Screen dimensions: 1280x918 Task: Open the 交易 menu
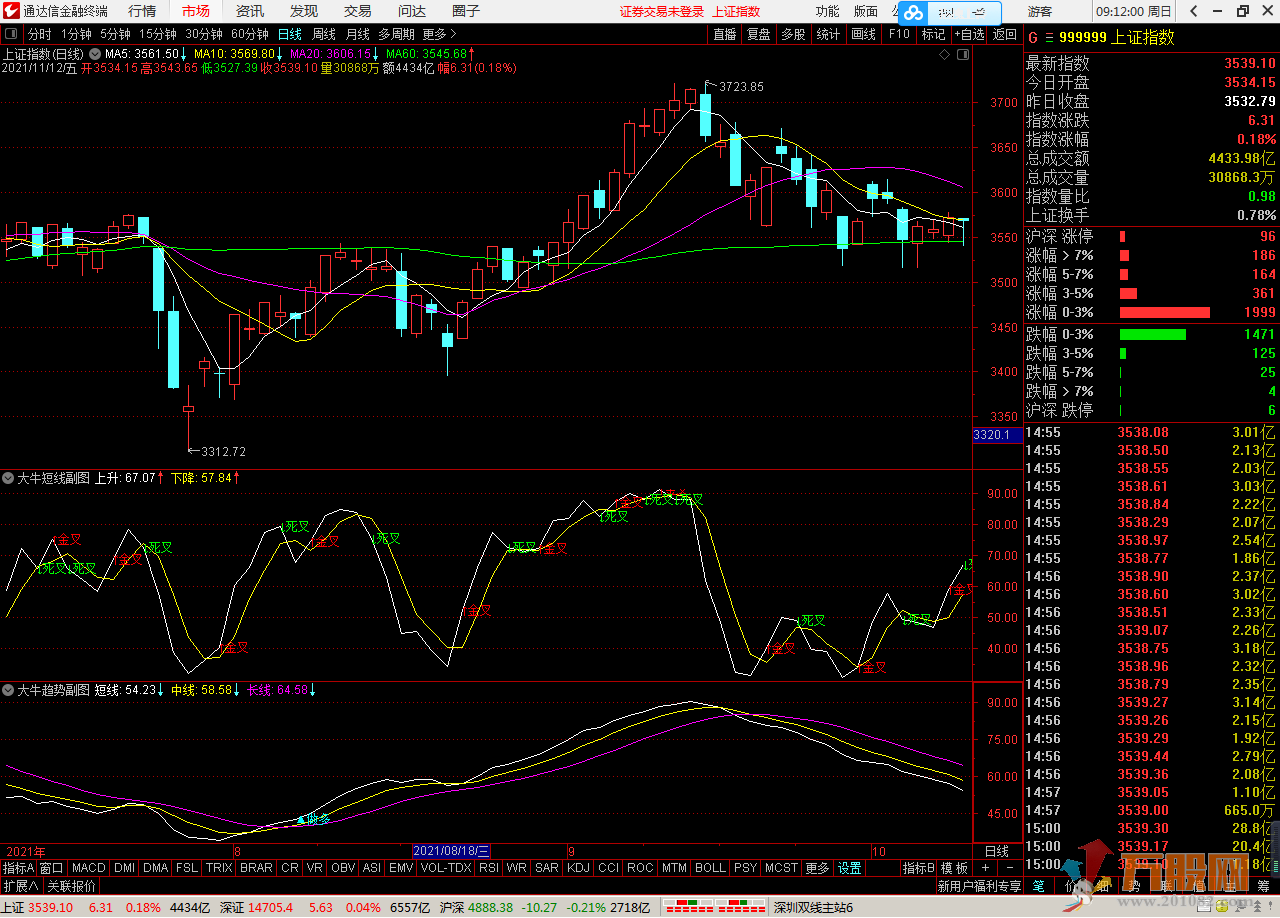coord(358,11)
